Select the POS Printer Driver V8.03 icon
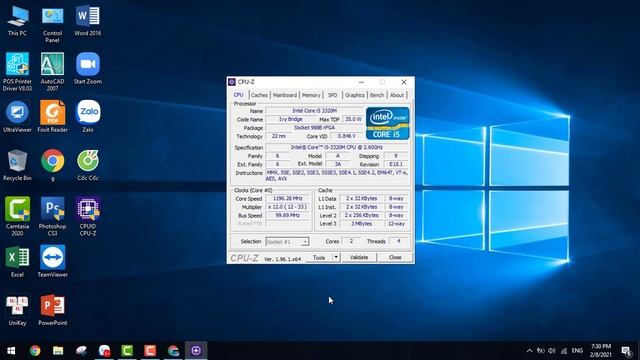640x360 pixels. (x=18, y=72)
